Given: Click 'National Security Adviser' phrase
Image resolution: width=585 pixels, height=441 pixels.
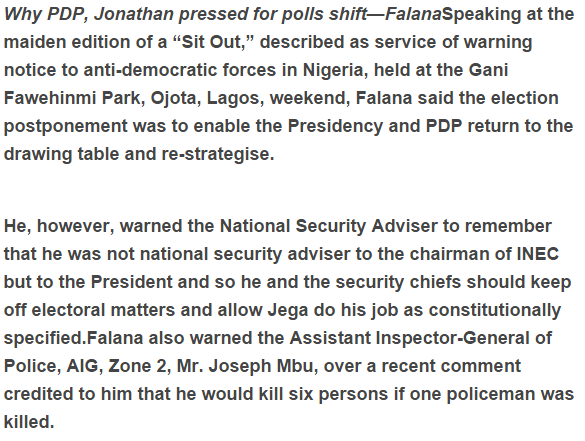Looking at the screenshot, I should 328,226.
